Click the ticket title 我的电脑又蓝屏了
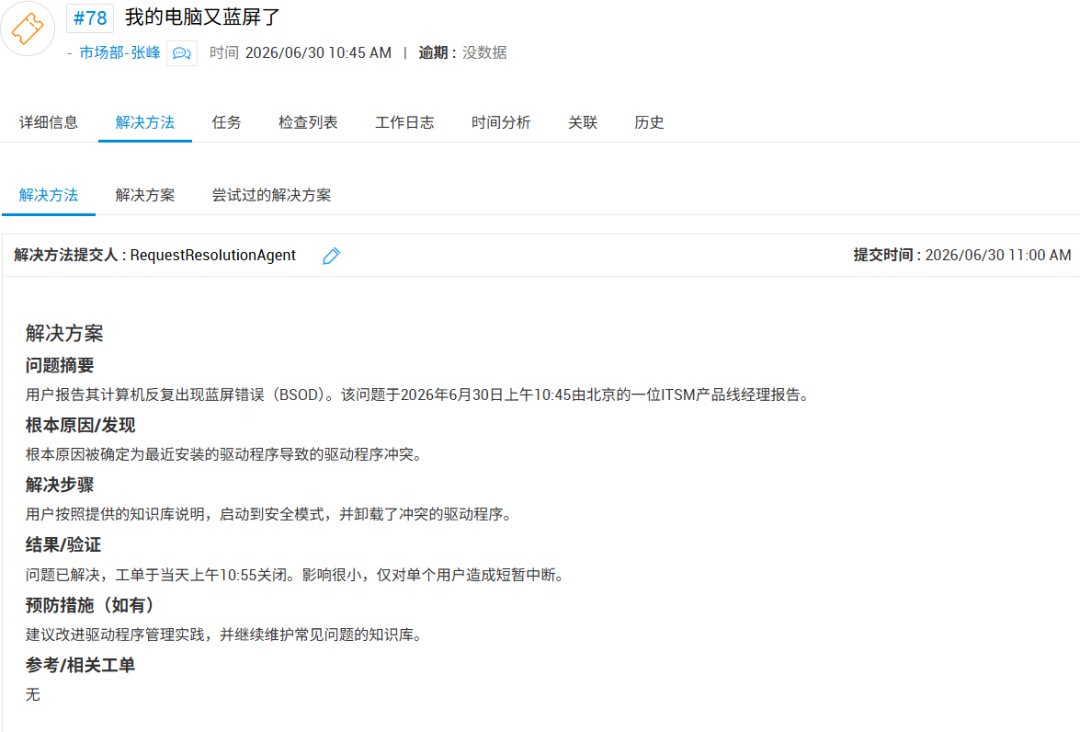Viewport: 1080px width, 732px height. point(202,17)
